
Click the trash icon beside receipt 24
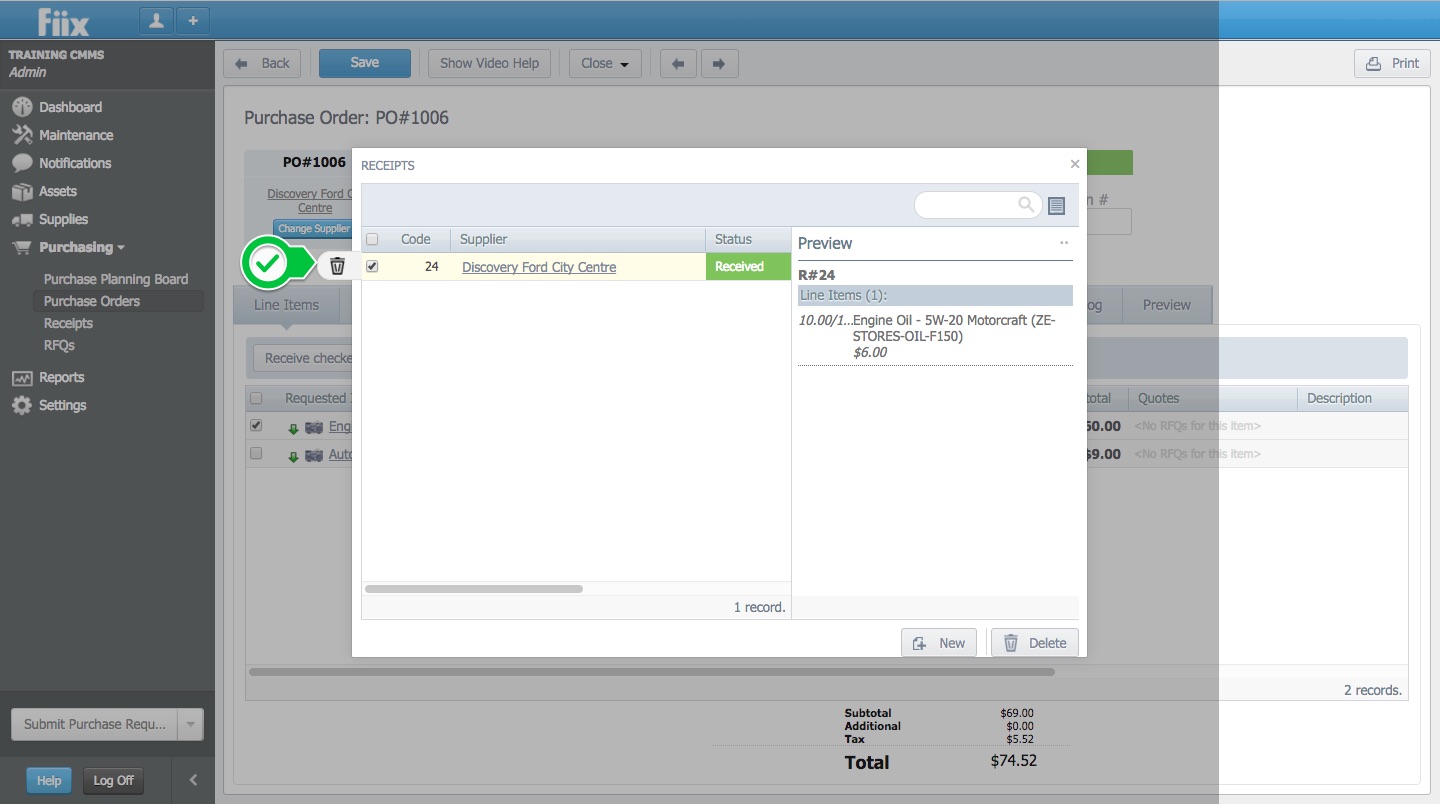pyautogui.click(x=337, y=266)
